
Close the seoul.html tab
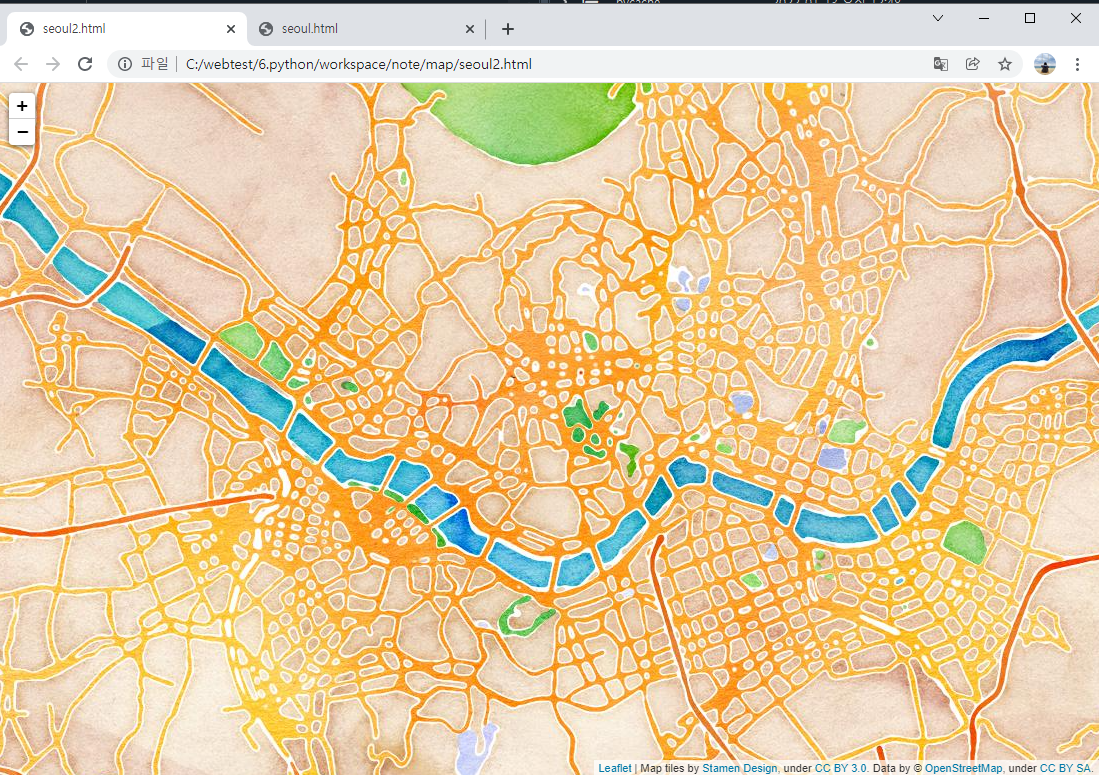tap(470, 29)
